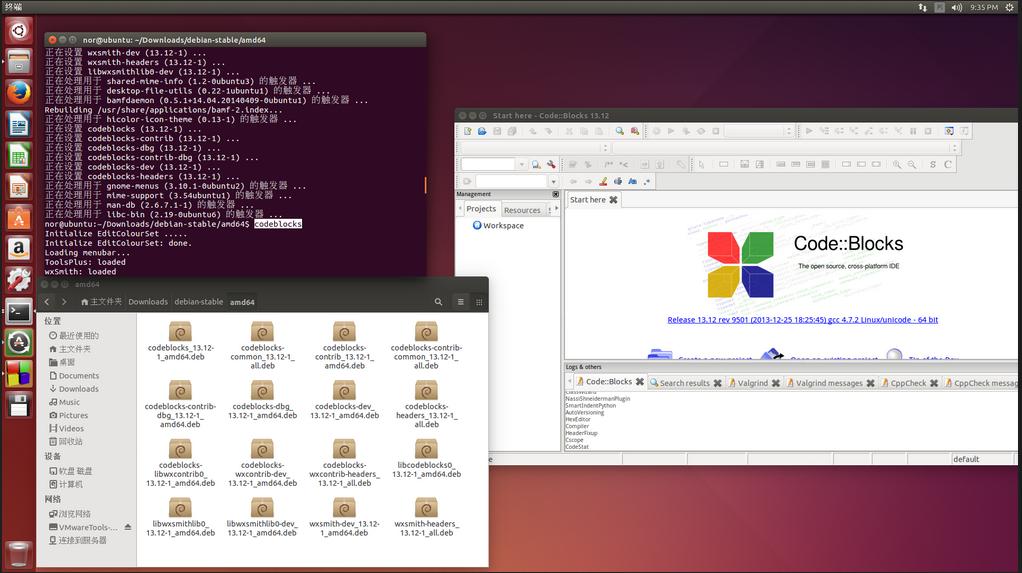Image resolution: width=1022 pixels, height=573 pixels.
Task: Open the code completion scope dropdown on the left
Action: pyautogui.click(x=535, y=148)
